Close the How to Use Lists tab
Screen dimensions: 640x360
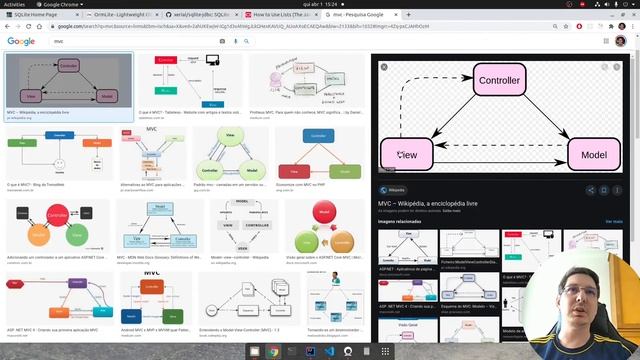[x=316, y=14]
